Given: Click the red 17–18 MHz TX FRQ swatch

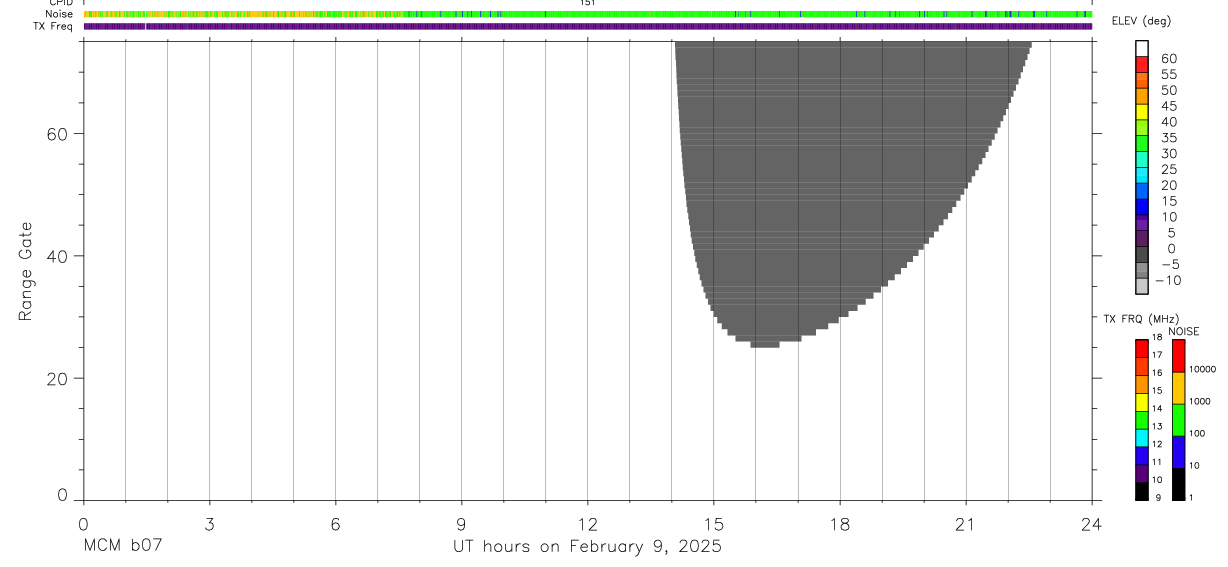Looking at the screenshot, I should pos(1141,348).
